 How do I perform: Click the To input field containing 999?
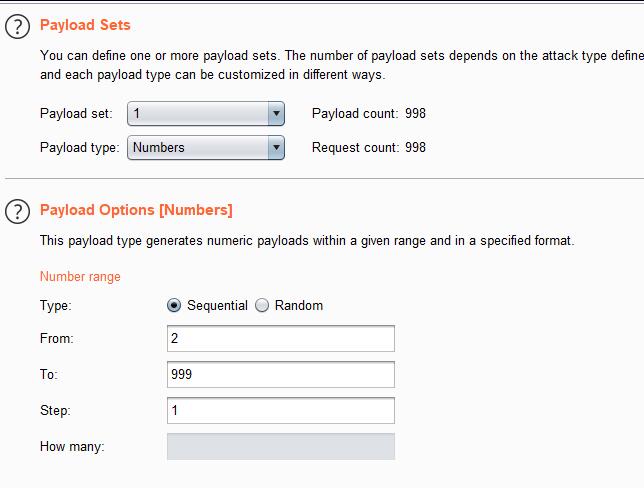coord(281,374)
